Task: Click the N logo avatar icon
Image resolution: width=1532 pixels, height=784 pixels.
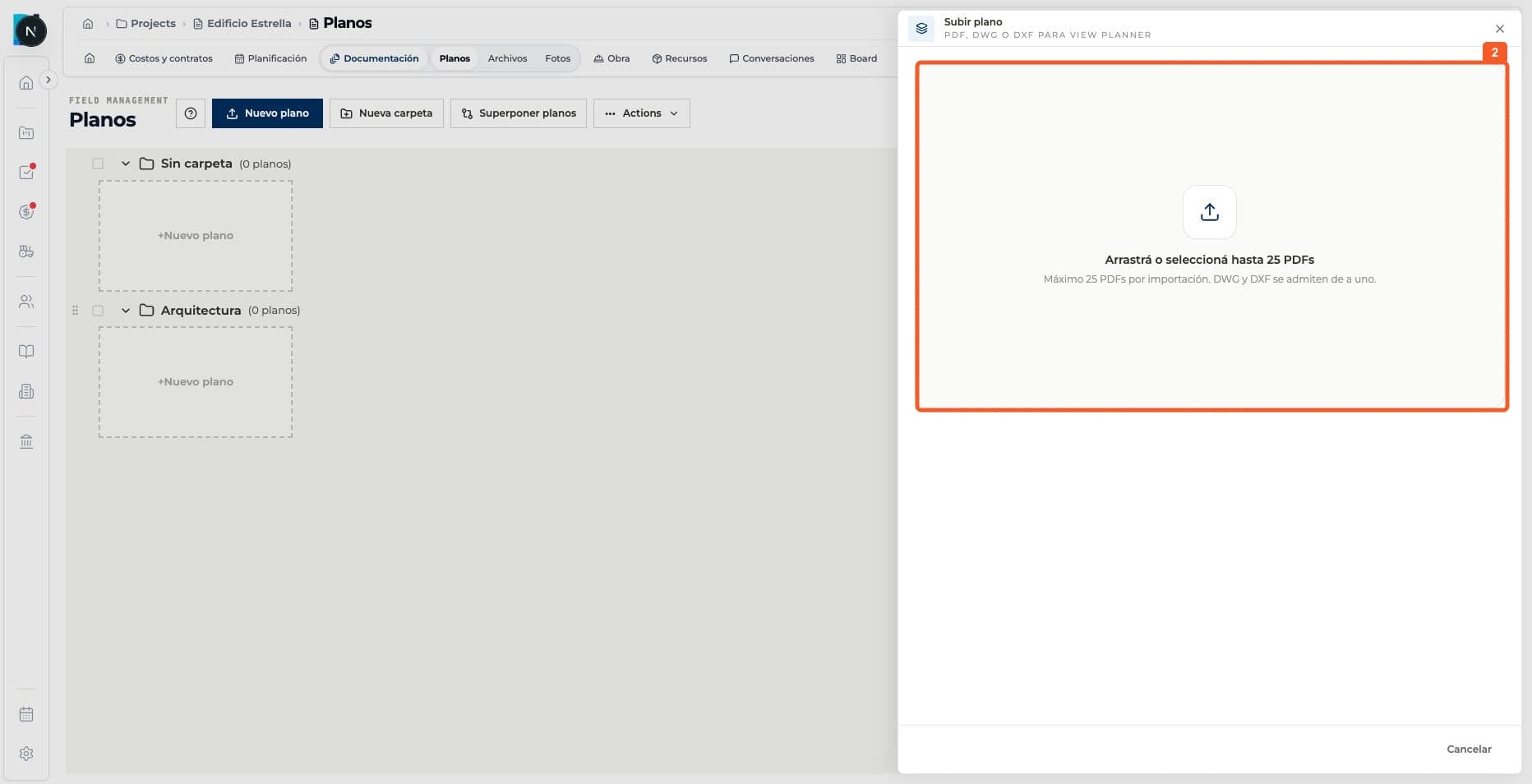Action: pos(30,31)
